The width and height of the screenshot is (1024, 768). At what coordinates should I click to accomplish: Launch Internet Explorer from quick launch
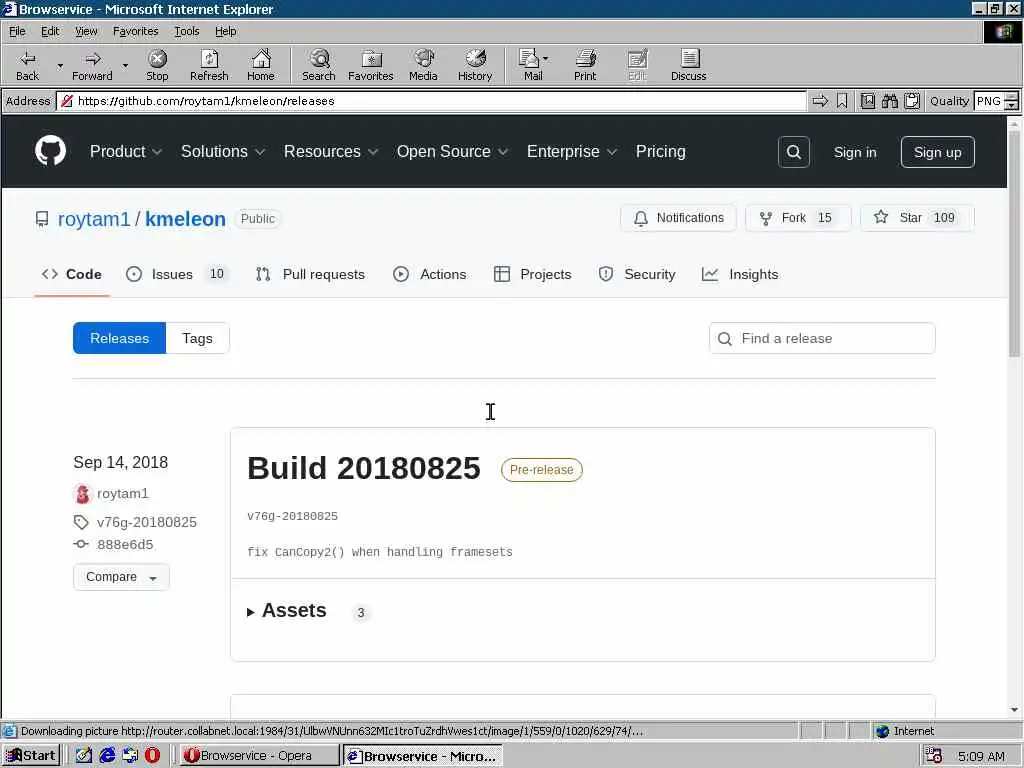(x=107, y=756)
